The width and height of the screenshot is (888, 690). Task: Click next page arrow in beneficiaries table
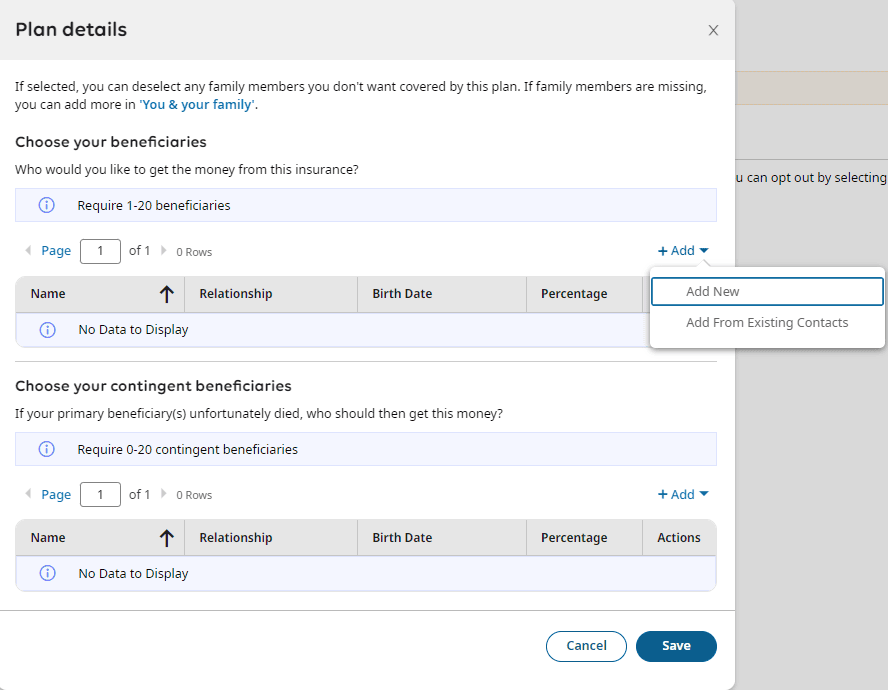point(164,250)
